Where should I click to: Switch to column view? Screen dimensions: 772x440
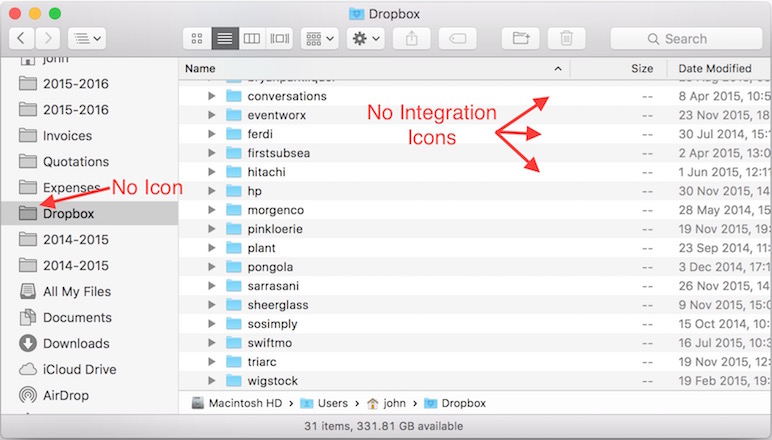point(252,38)
